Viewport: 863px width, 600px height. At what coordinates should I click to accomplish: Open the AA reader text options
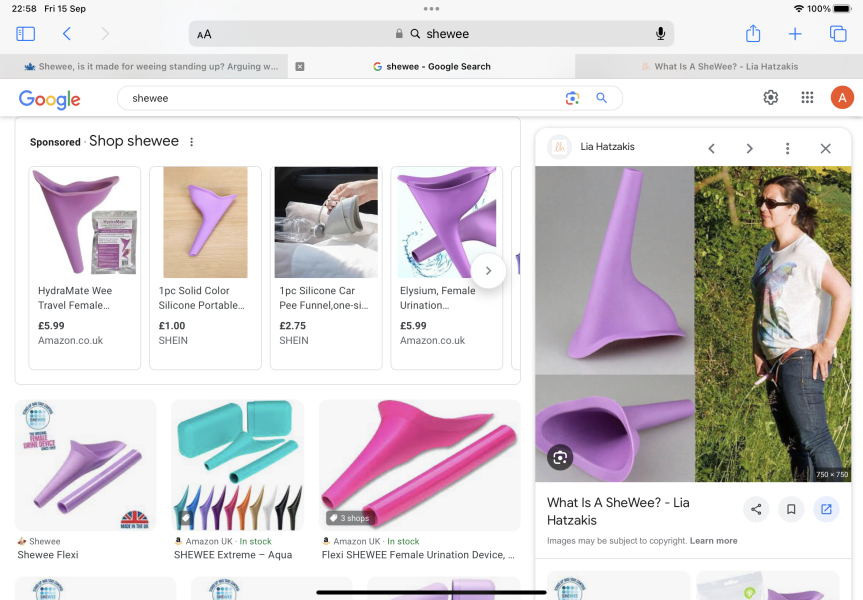204,34
